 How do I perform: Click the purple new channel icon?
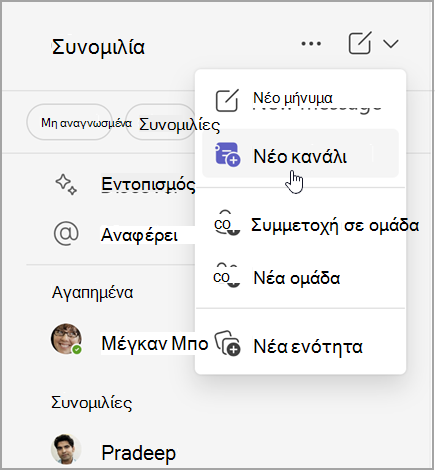(227, 154)
